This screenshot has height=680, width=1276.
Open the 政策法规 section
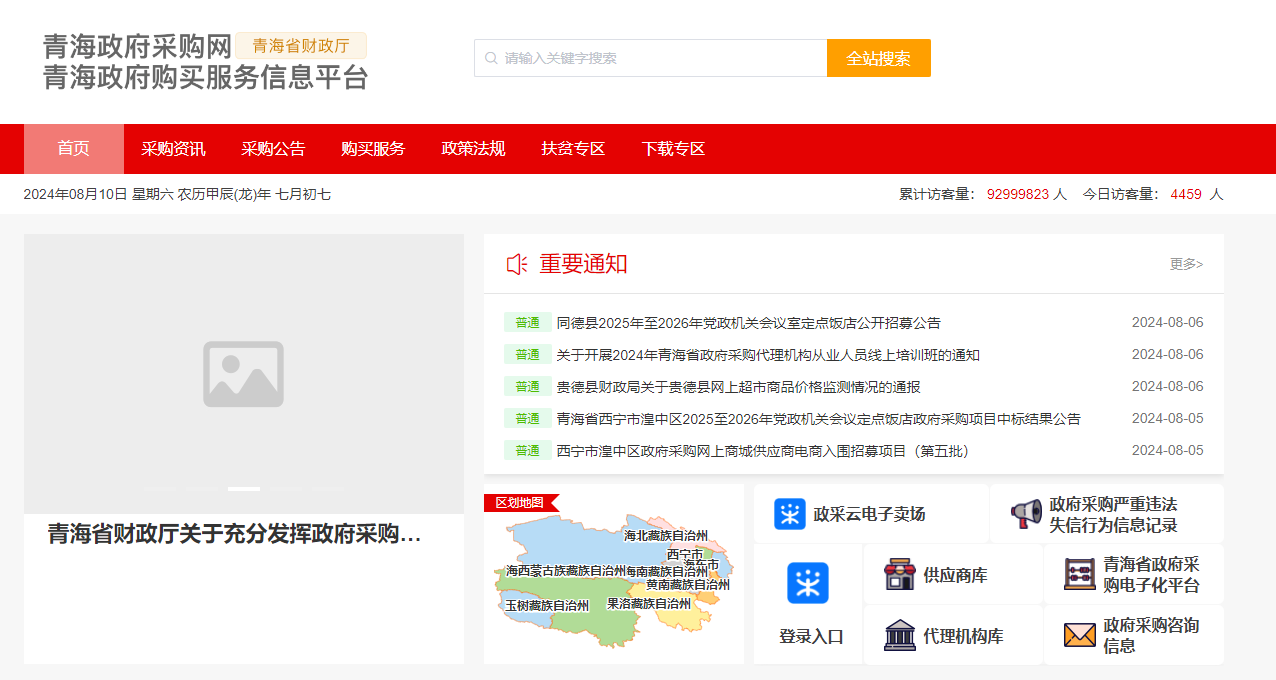click(471, 148)
